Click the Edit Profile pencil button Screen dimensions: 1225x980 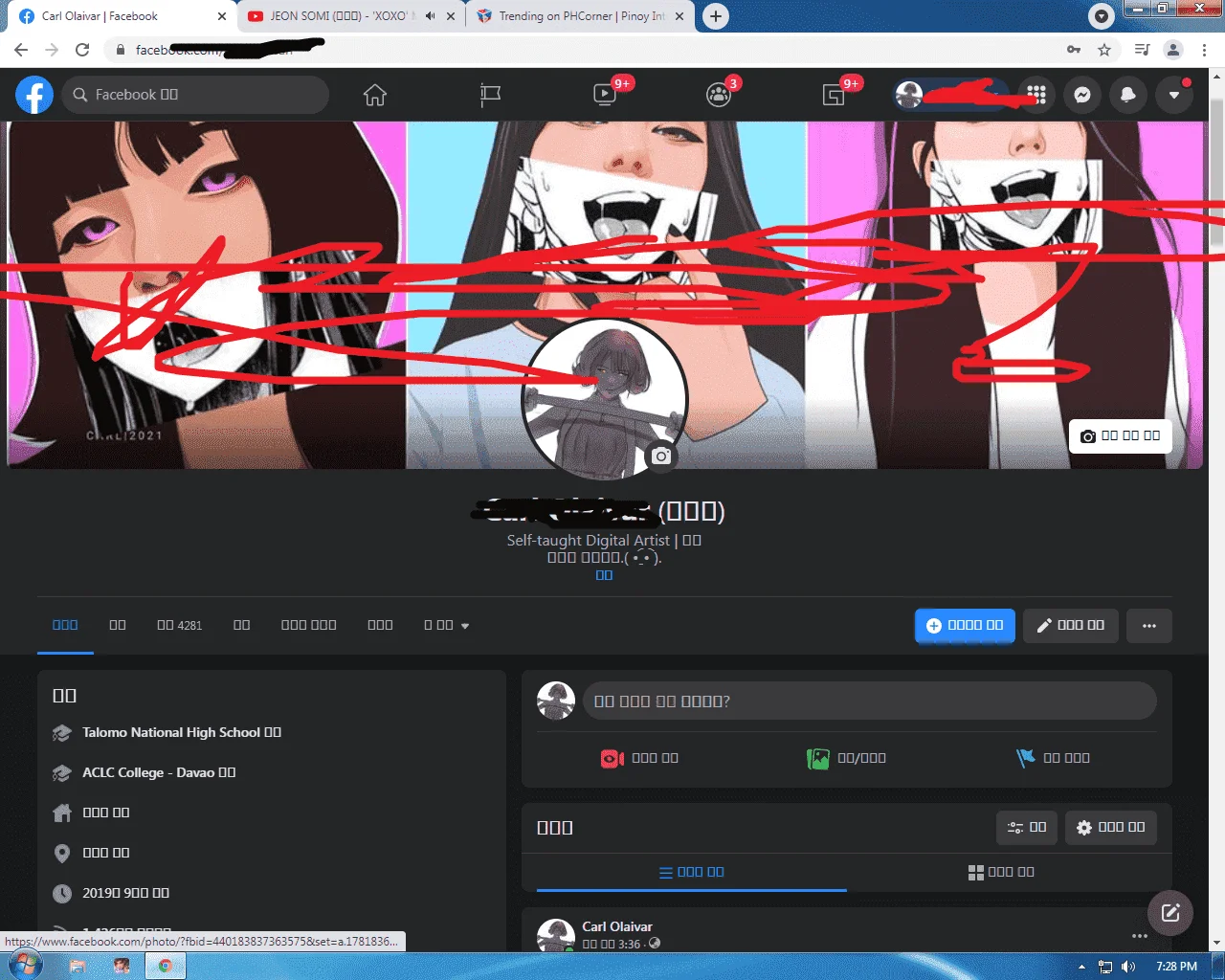[x=1071, y=626]
